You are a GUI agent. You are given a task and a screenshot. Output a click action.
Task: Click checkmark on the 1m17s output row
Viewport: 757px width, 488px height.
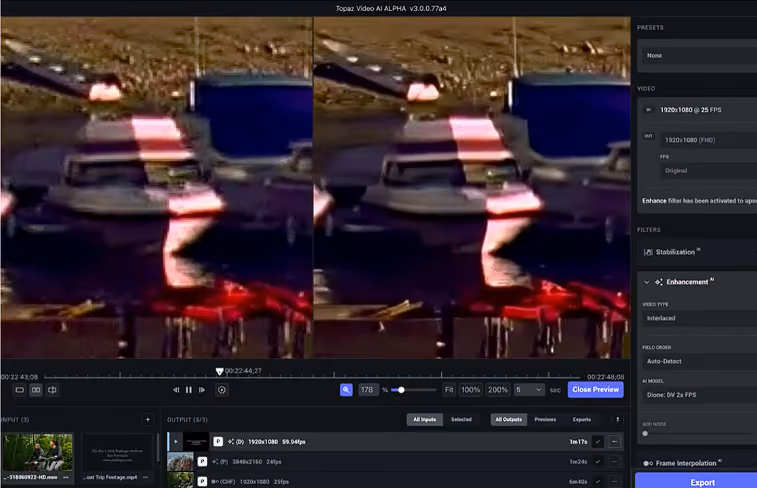(x=598, y=442)
